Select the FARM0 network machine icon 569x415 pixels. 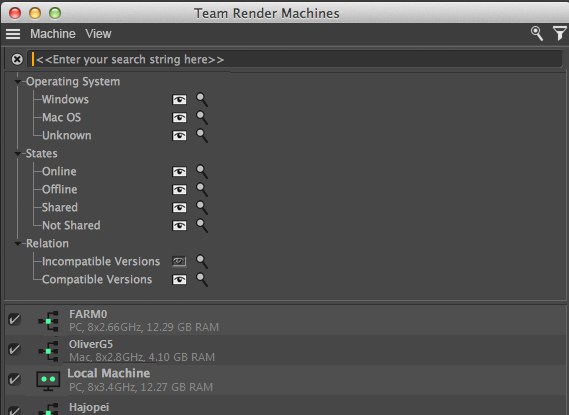tap(49, 321)
